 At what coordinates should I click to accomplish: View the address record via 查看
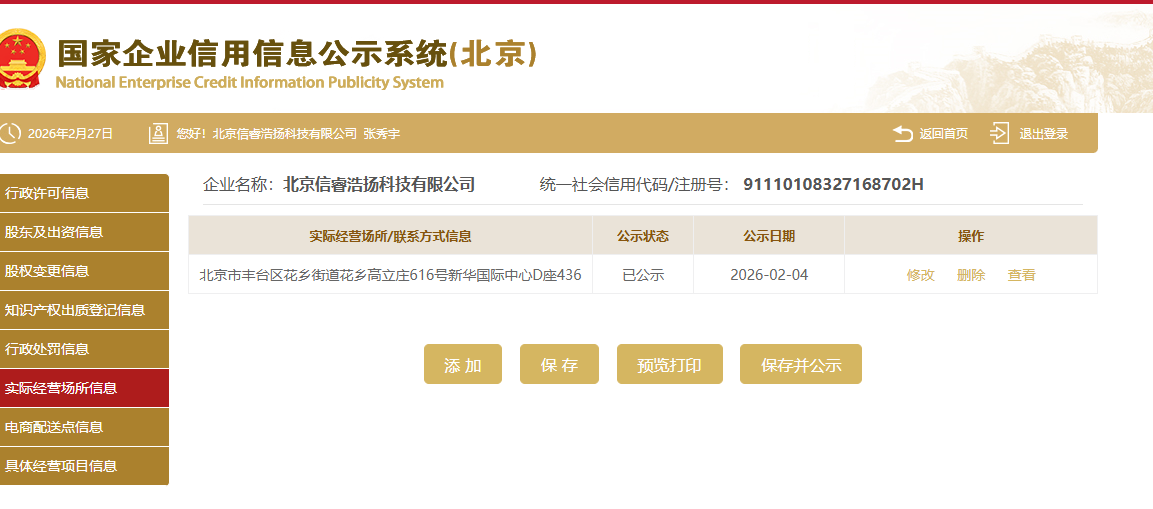1021,275
